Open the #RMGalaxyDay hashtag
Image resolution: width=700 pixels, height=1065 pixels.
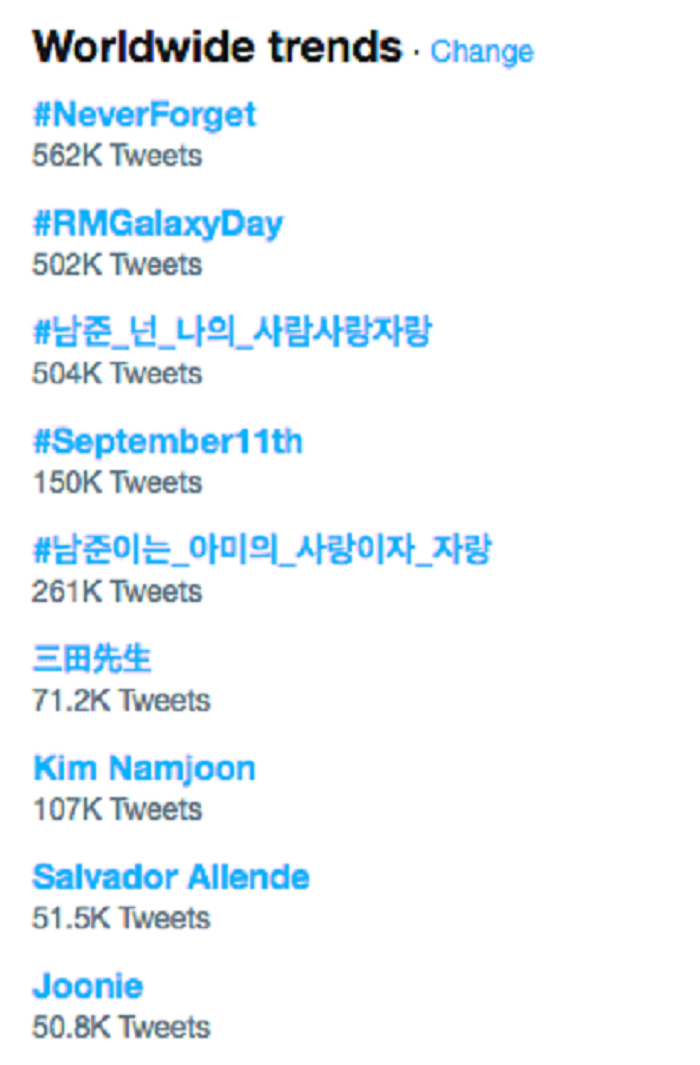[x=158, y=224]
